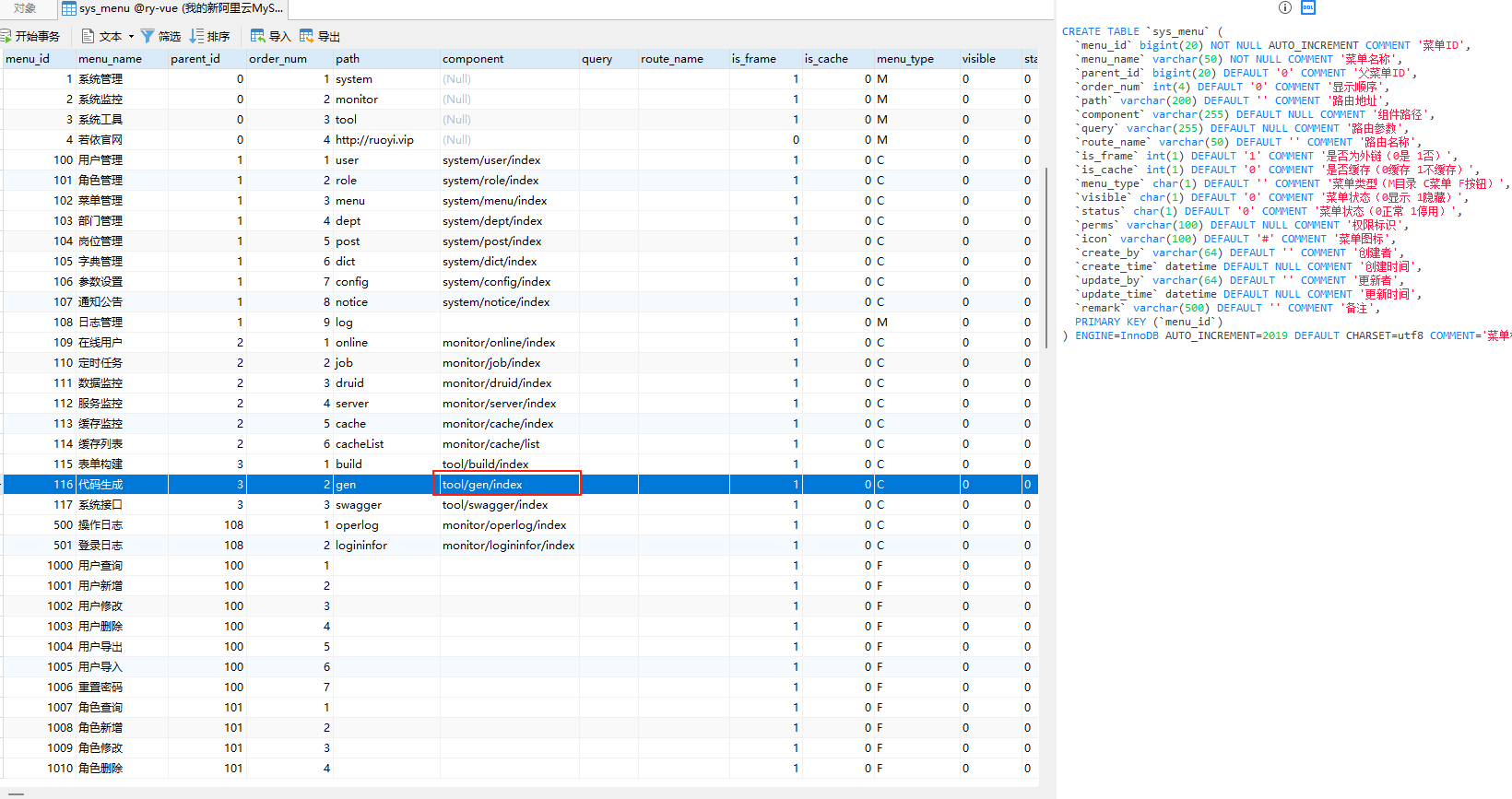Click the path cell 'notice'
This screenshot has height=799, width=1512.
(x=385, y=301)
